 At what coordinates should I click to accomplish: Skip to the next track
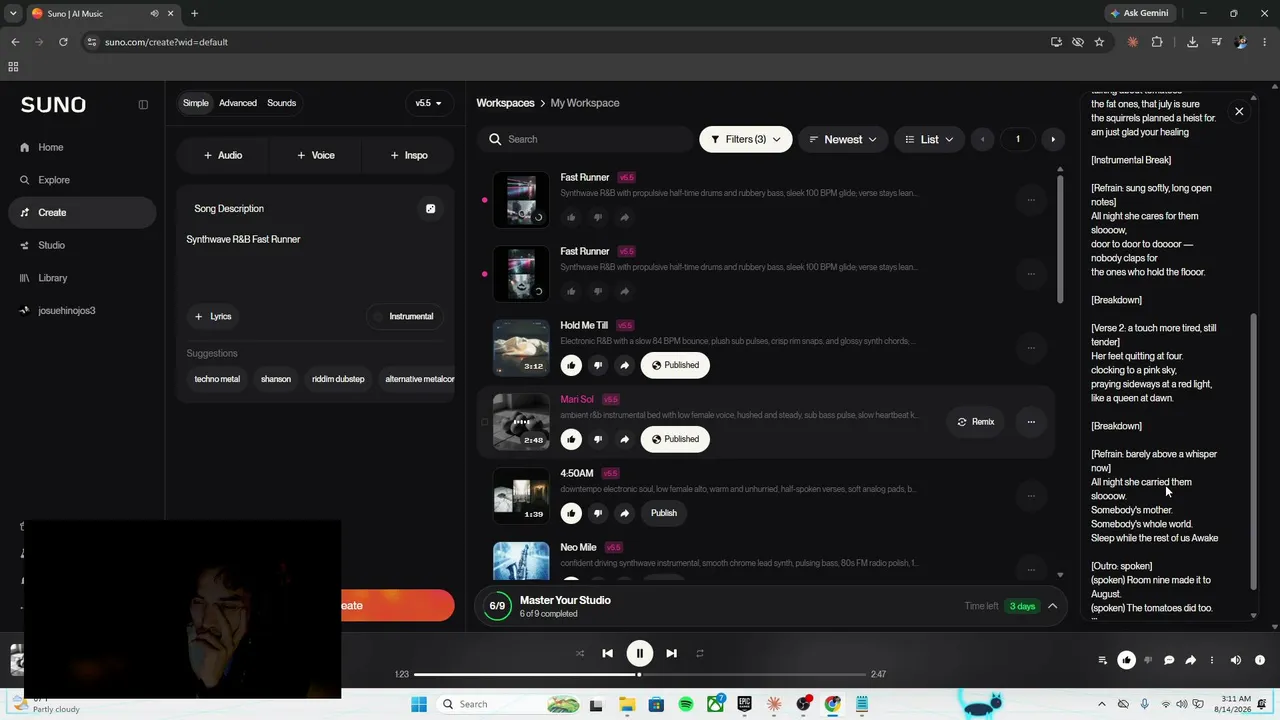(671, 653)
